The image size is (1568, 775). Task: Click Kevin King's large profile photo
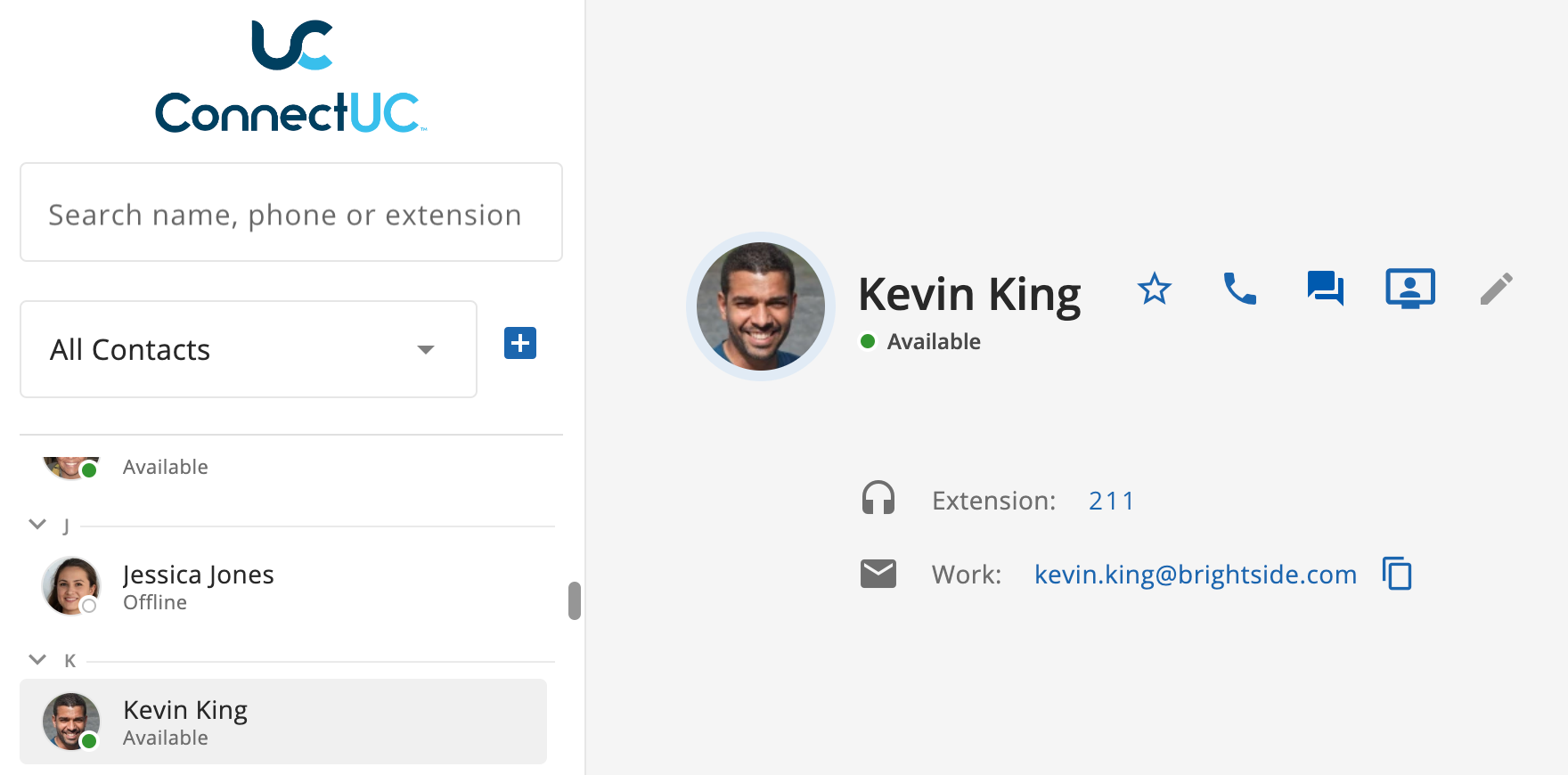(x=761, y=306)
